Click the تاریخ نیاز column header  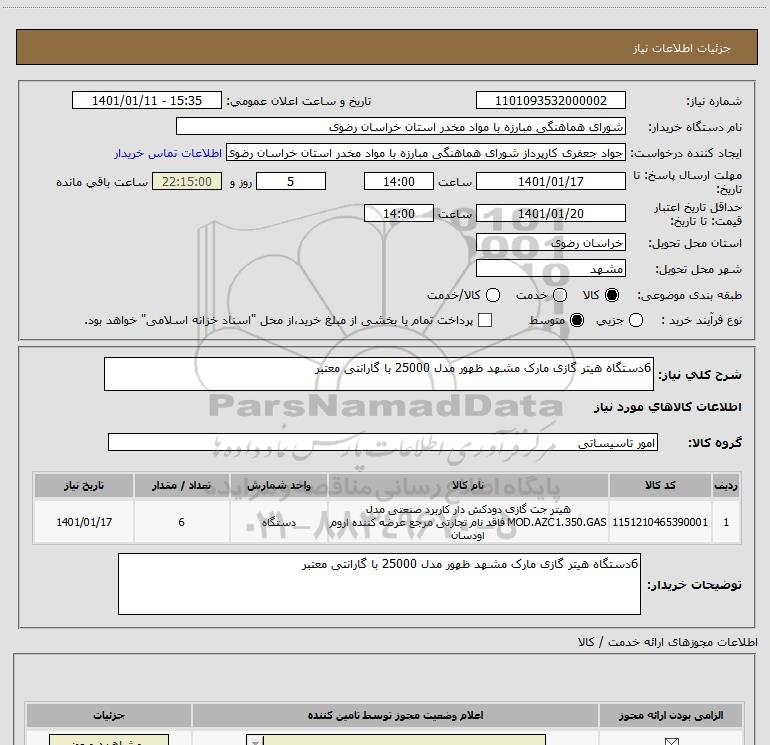point(83,485)
